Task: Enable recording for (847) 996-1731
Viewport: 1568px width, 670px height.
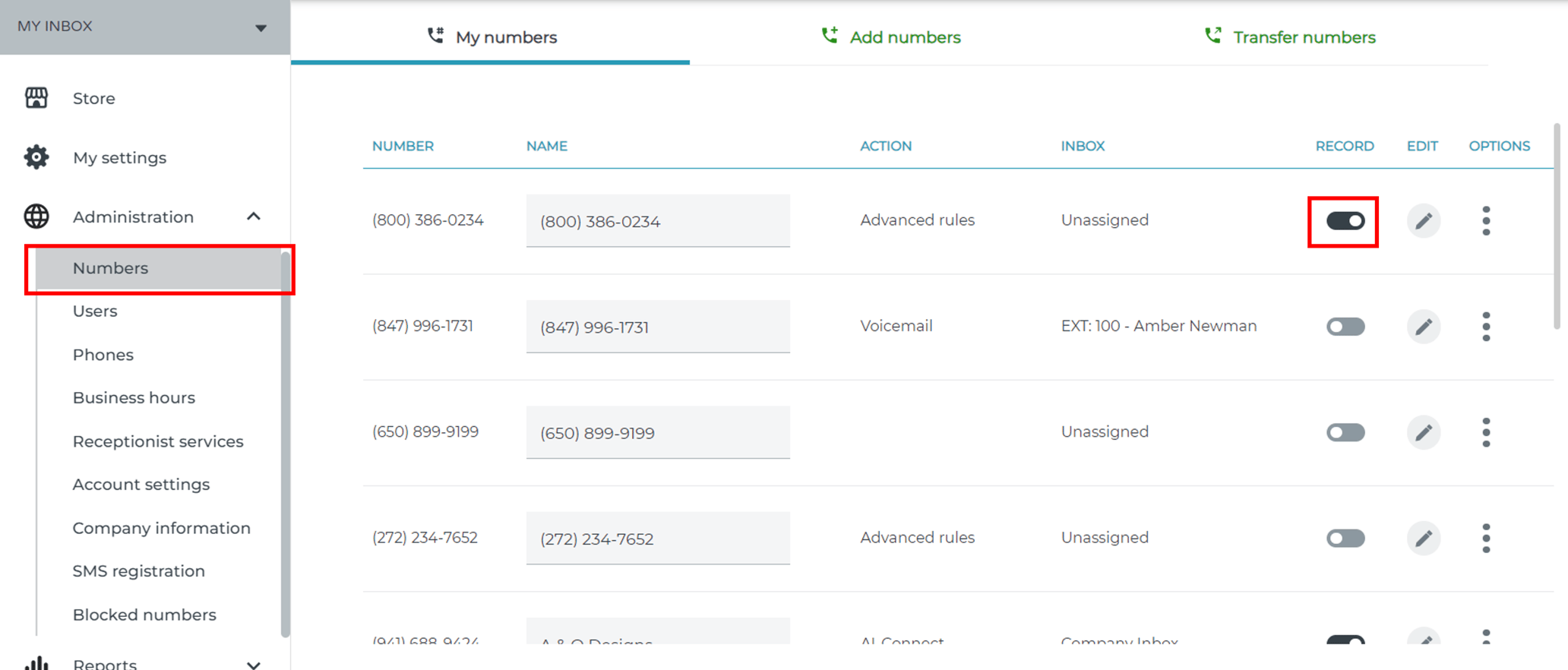Action: click(x=1345, y=327)
